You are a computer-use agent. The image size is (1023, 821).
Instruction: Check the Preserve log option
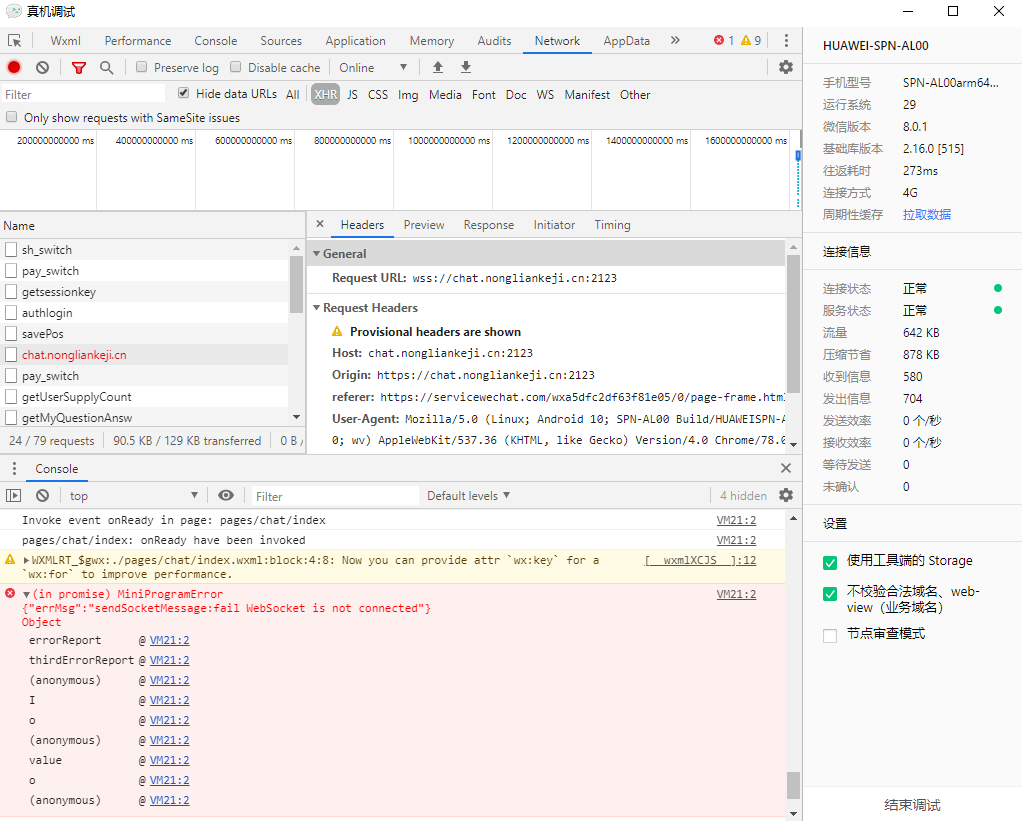142,67
